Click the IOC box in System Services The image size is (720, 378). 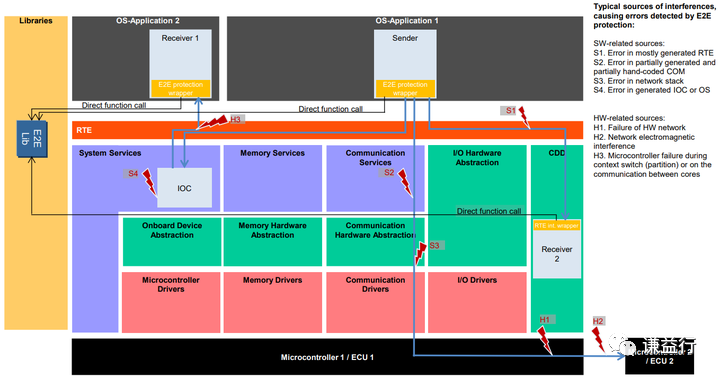[x=185, y=188]
